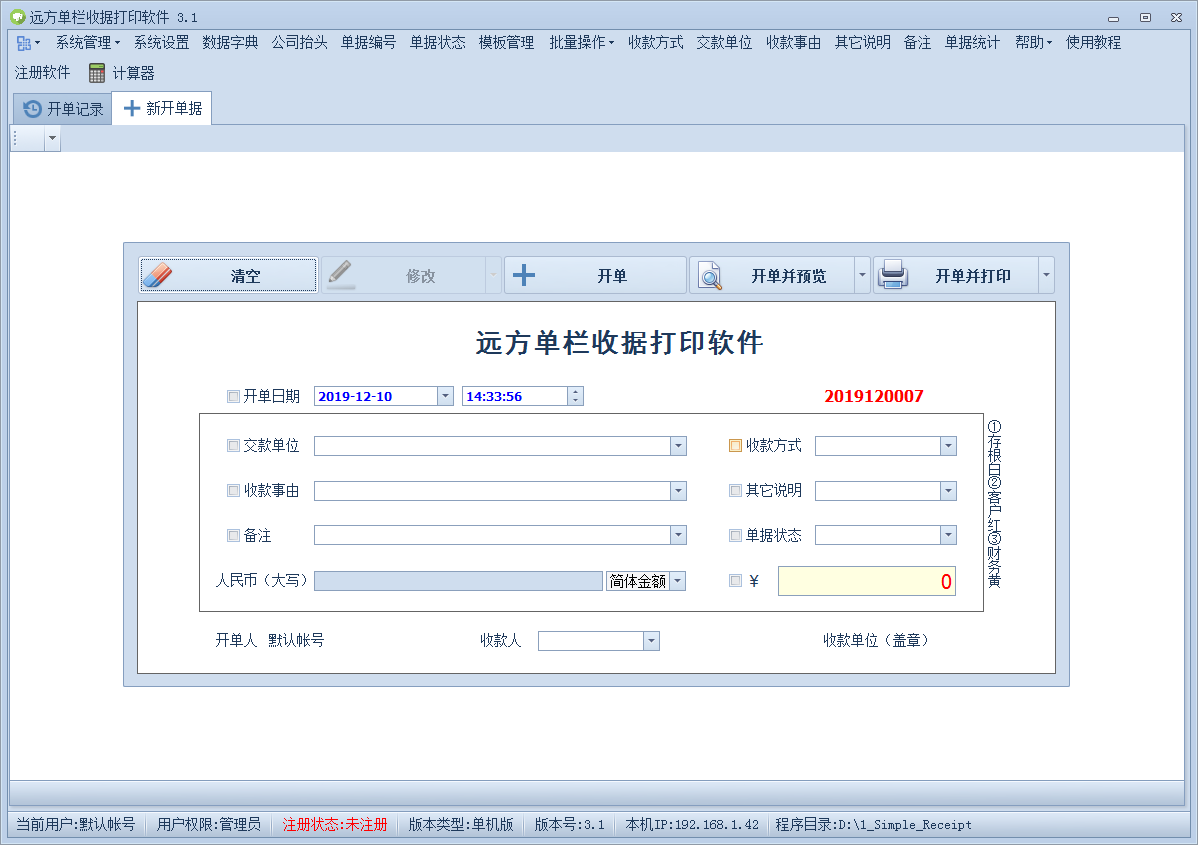This screenshot has height=845, width=1198.
Task: Click the 开单 button
Action: pos(595,275)
